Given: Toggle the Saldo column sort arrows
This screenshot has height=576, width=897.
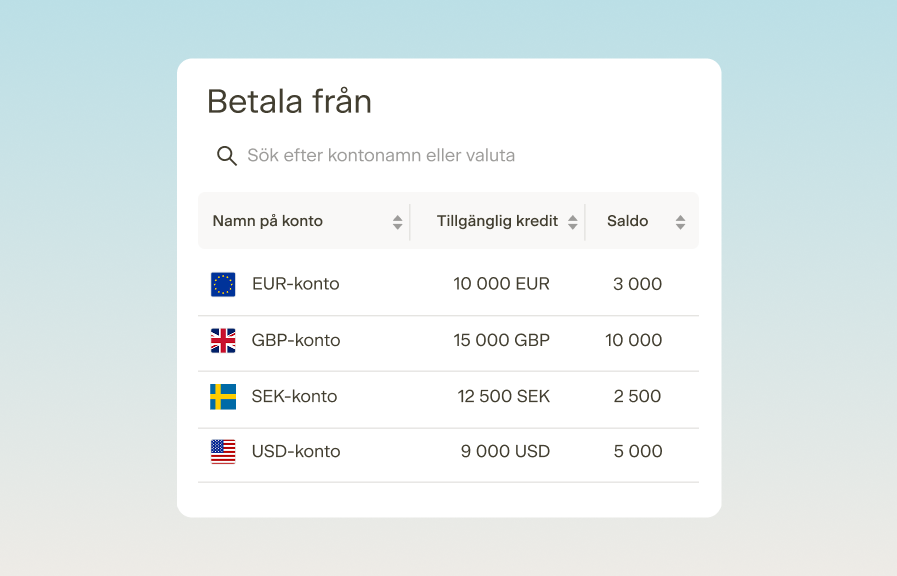Looking at the screenshot, I should (x=680, y=222).
